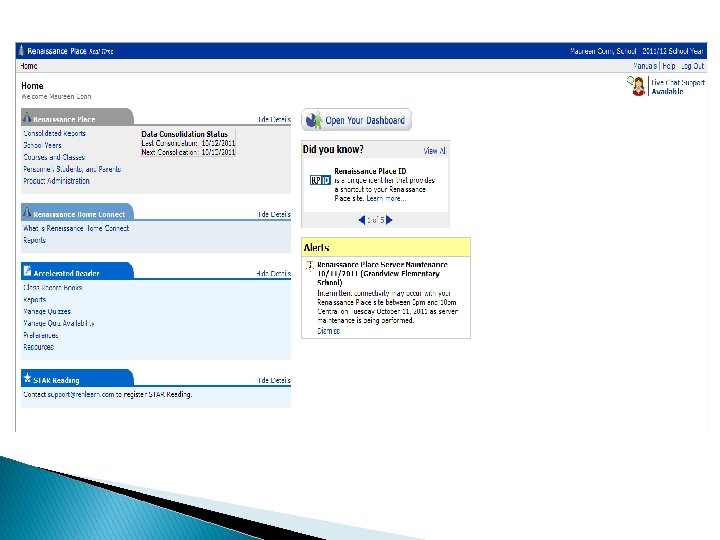Go to next Did you know tip
The height and width of the screenshot is (540, 720).
[389, 220]
